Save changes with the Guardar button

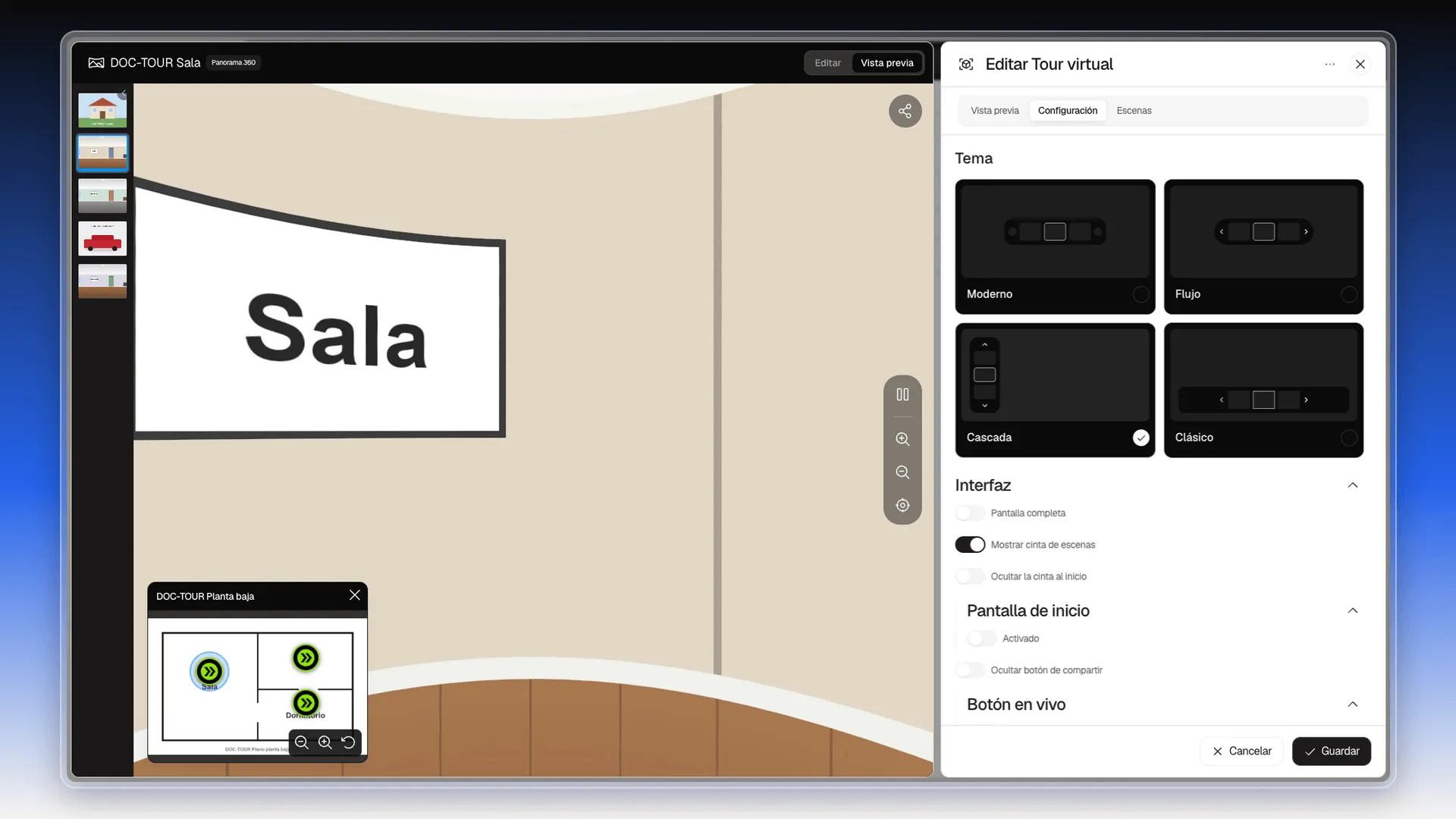(x=1332, y=751)
